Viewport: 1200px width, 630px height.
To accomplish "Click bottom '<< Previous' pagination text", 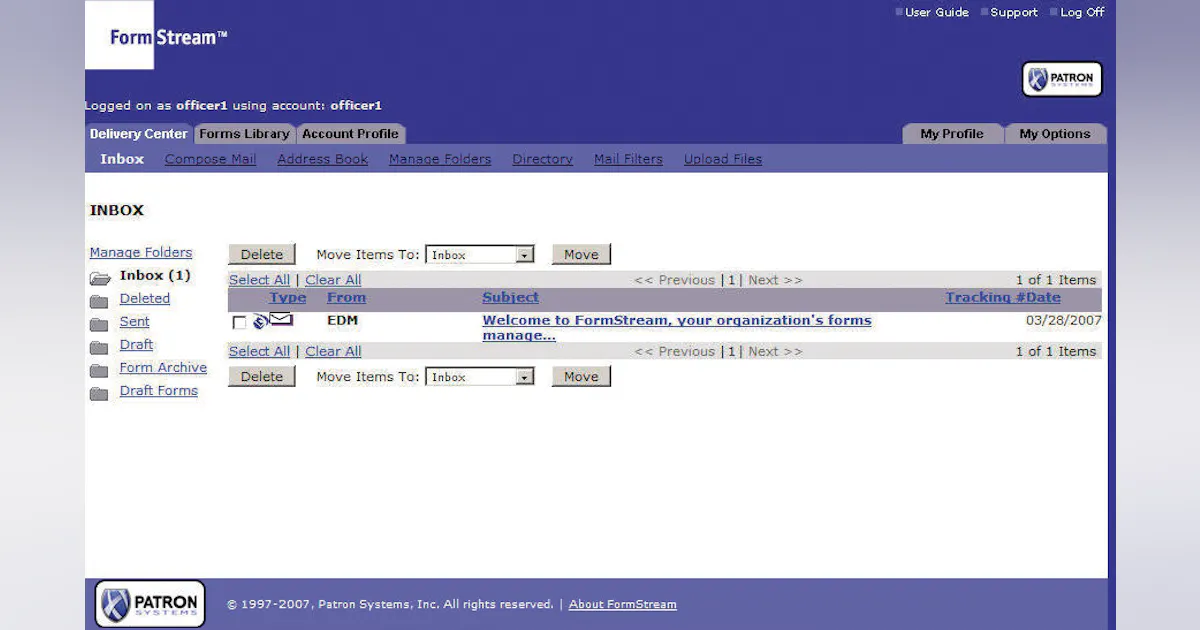I will pos(675,351).
